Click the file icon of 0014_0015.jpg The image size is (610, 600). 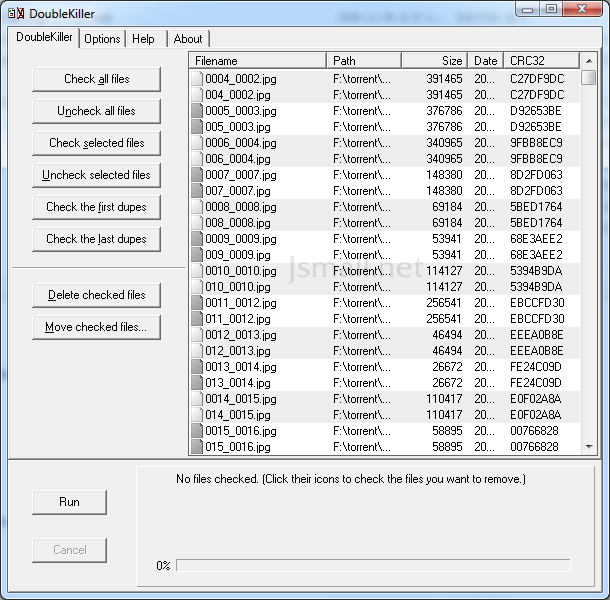point(197,399)
